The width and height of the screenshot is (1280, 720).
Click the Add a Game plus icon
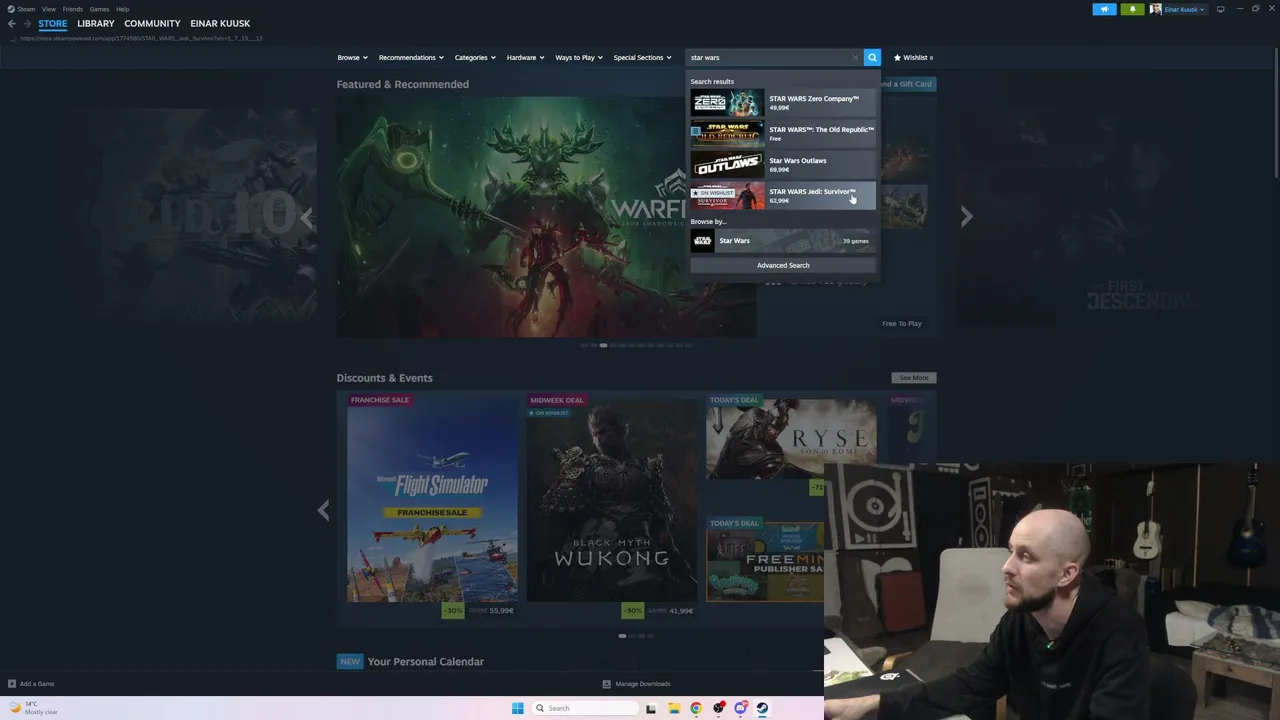coord(12,684)
